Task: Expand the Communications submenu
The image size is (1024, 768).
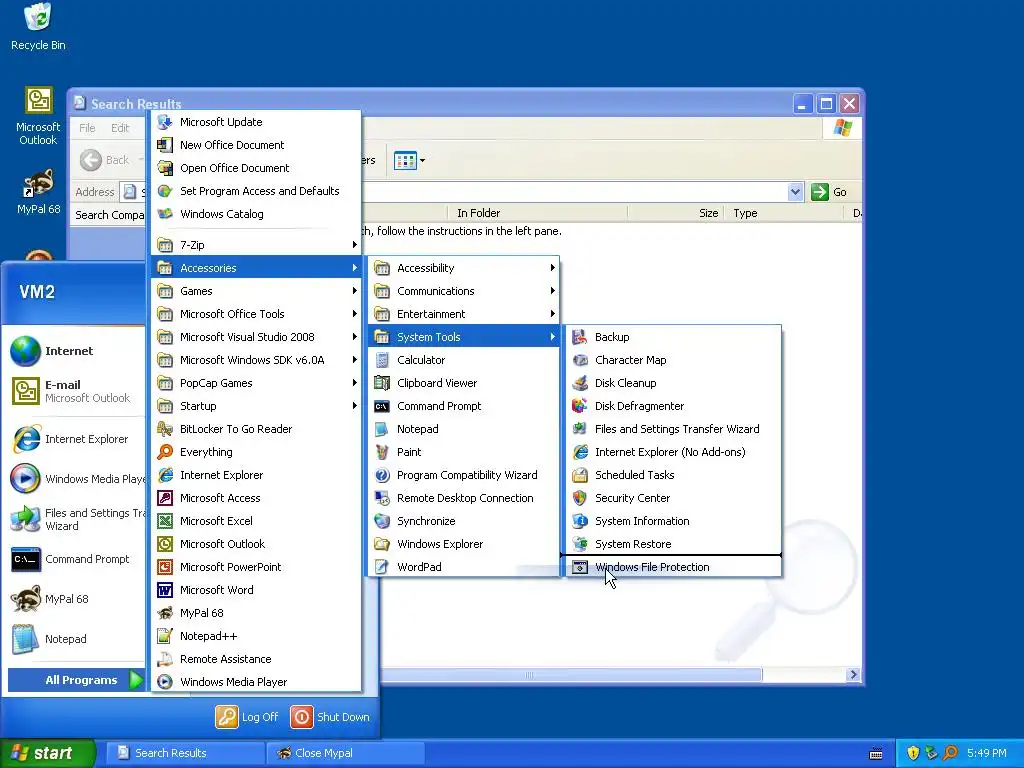Action: click(x=464, y=291)
